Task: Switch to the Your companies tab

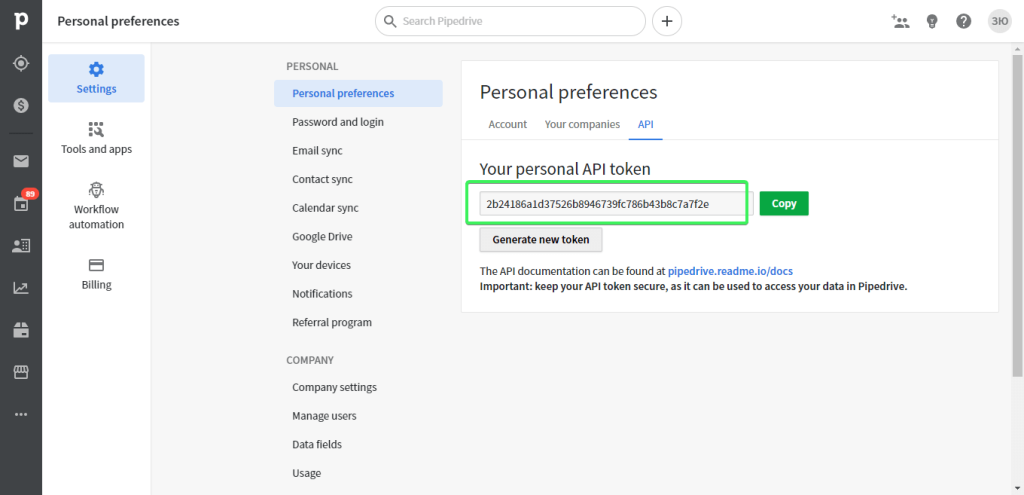Action: pos(582,124)
